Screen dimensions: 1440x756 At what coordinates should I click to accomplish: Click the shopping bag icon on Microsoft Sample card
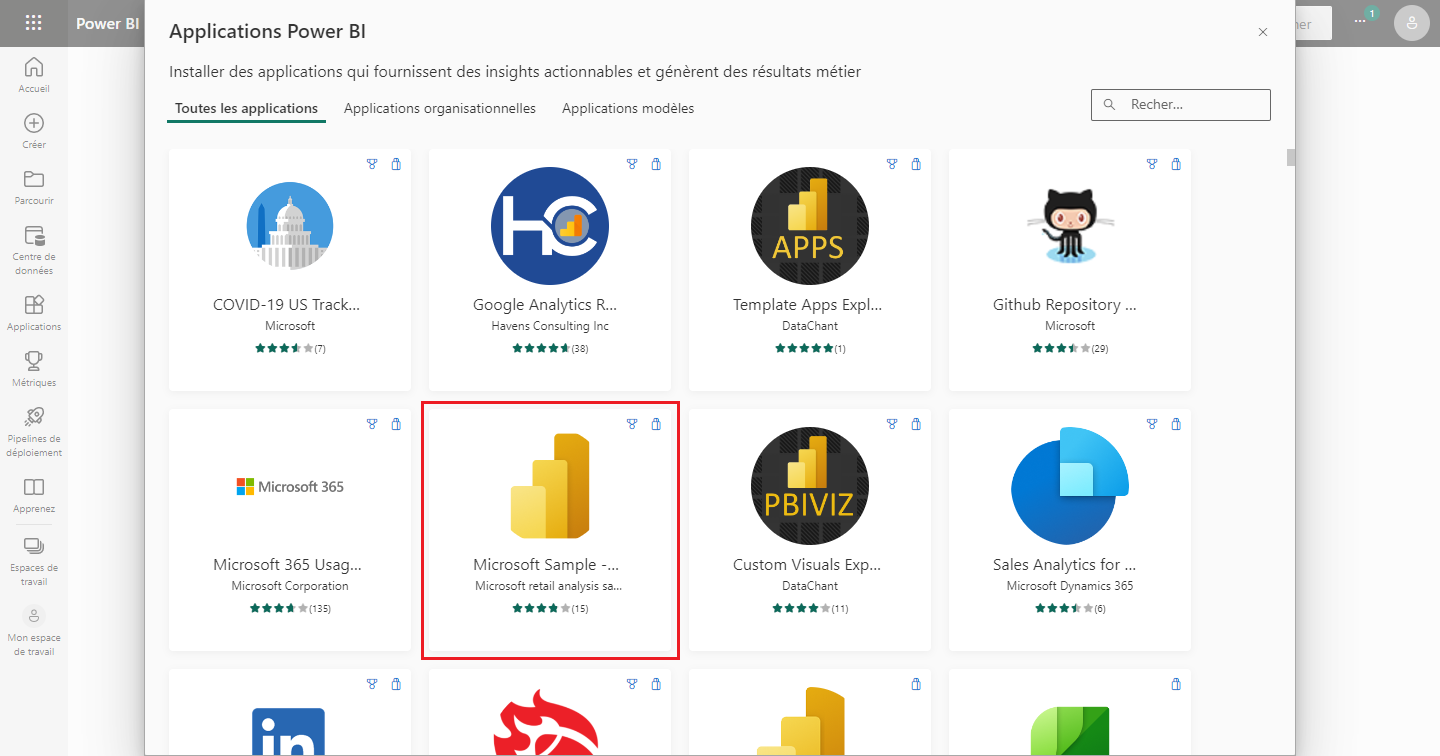[656, 424]
